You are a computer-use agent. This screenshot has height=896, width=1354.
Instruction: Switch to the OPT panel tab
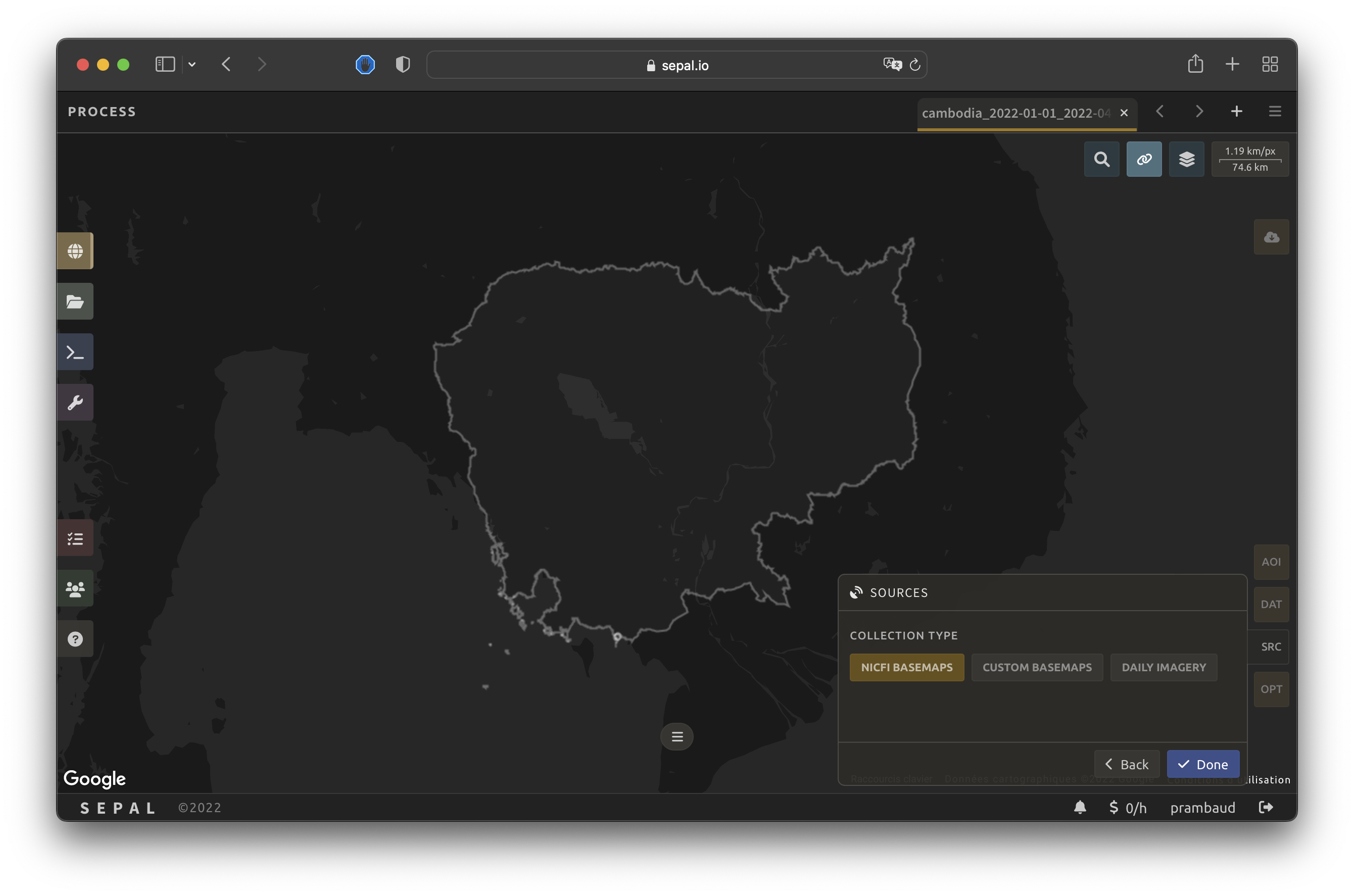tap(1271, 689)
